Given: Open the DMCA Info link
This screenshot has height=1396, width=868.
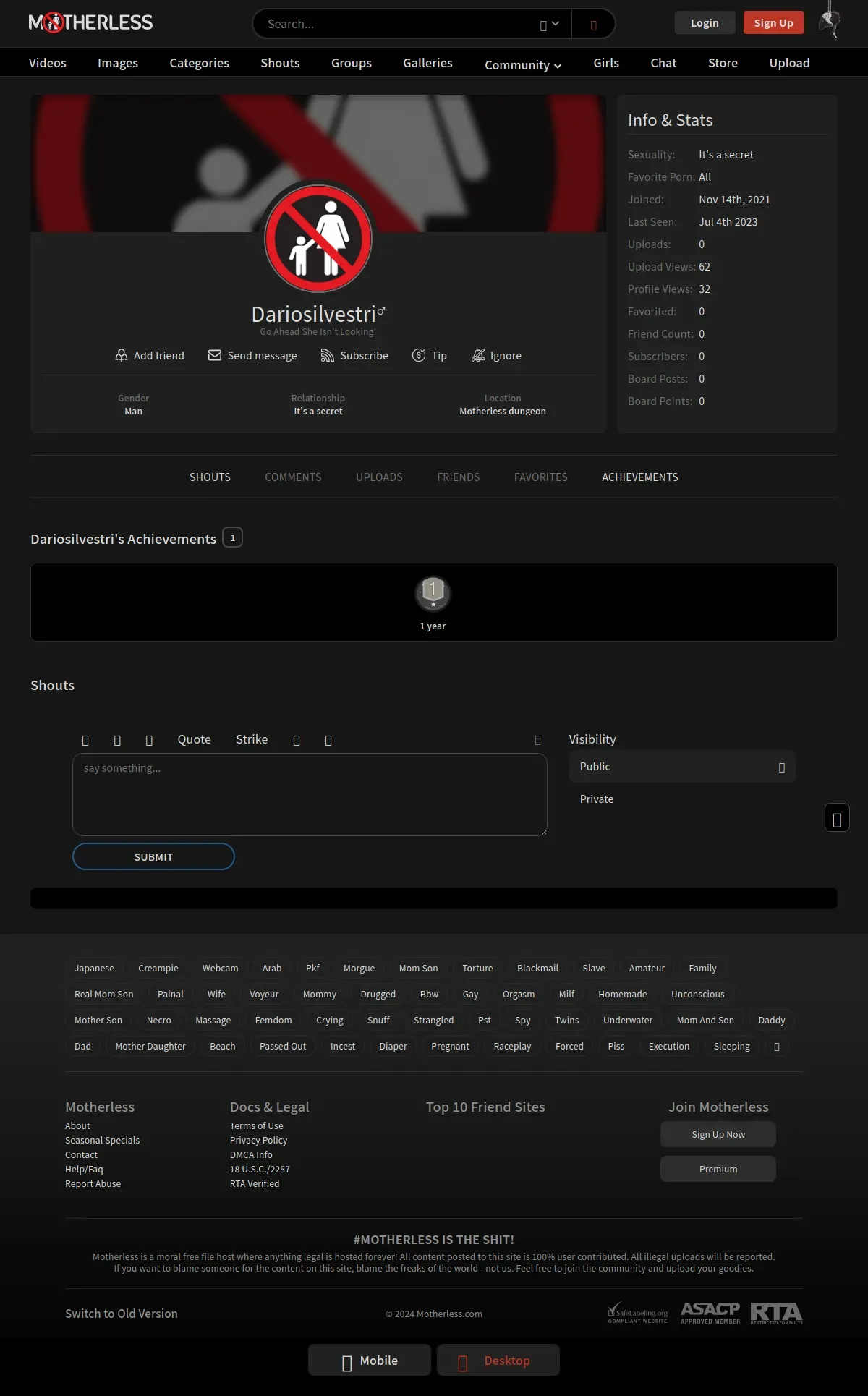Looking at the screenshot, I should (x=251, y=1155).
